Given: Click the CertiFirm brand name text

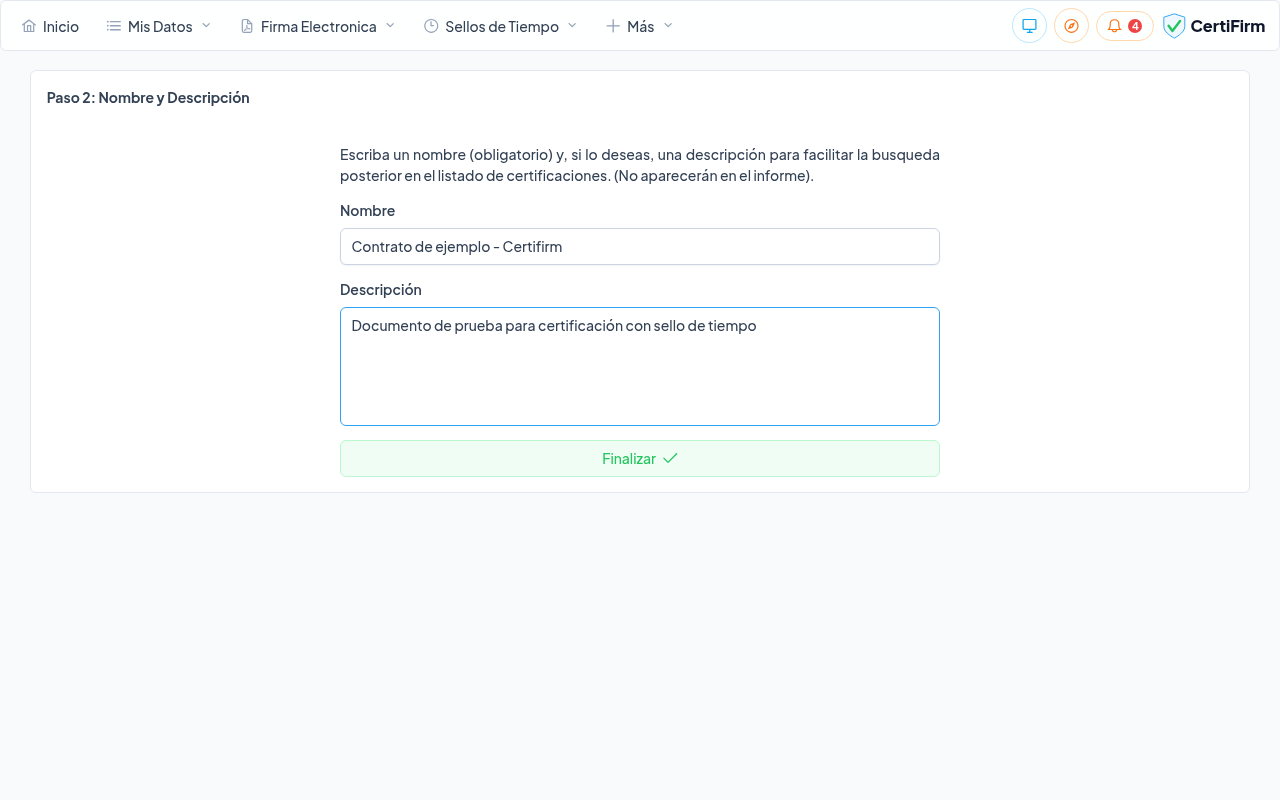Looking at the screenshot, I should (1227, 26).
